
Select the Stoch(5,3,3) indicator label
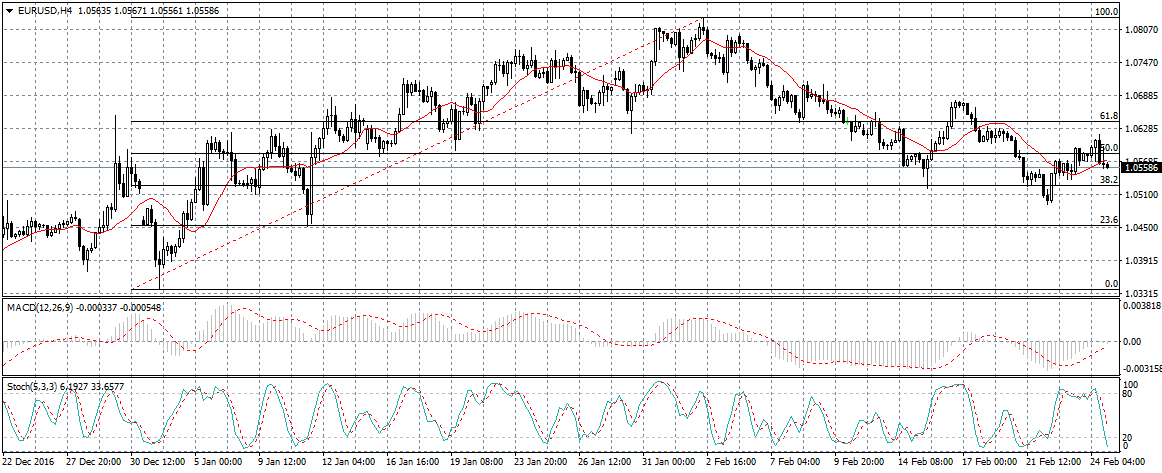click(29, 385)
